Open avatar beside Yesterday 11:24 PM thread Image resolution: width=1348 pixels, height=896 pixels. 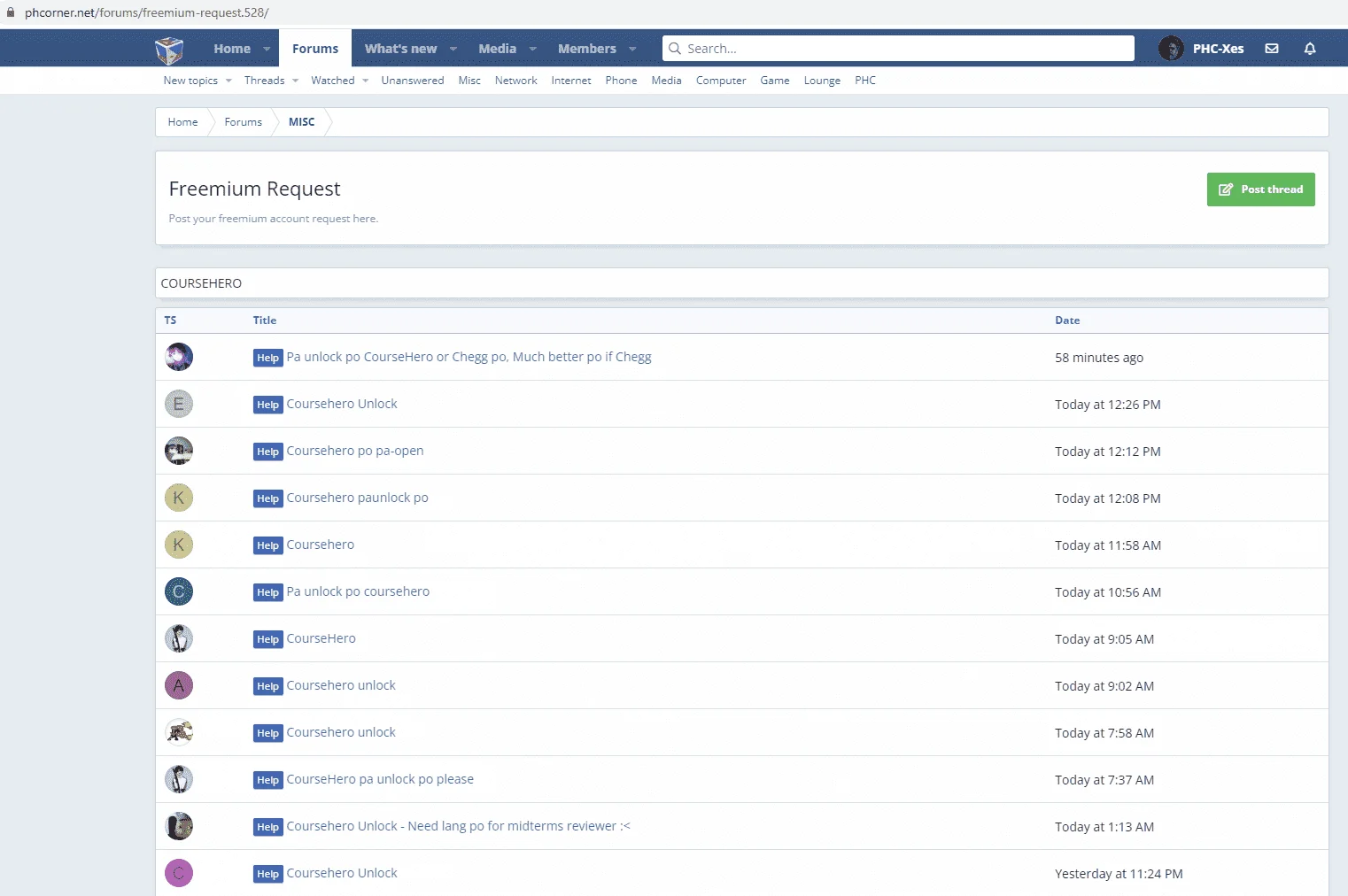(x=179, y=873)
